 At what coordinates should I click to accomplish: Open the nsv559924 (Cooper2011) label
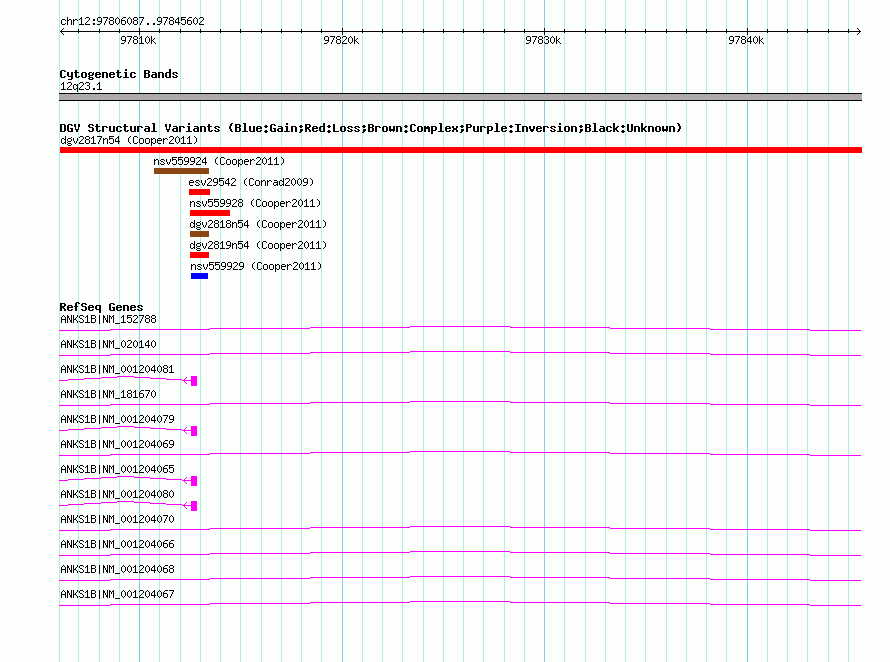coord(219,161)
